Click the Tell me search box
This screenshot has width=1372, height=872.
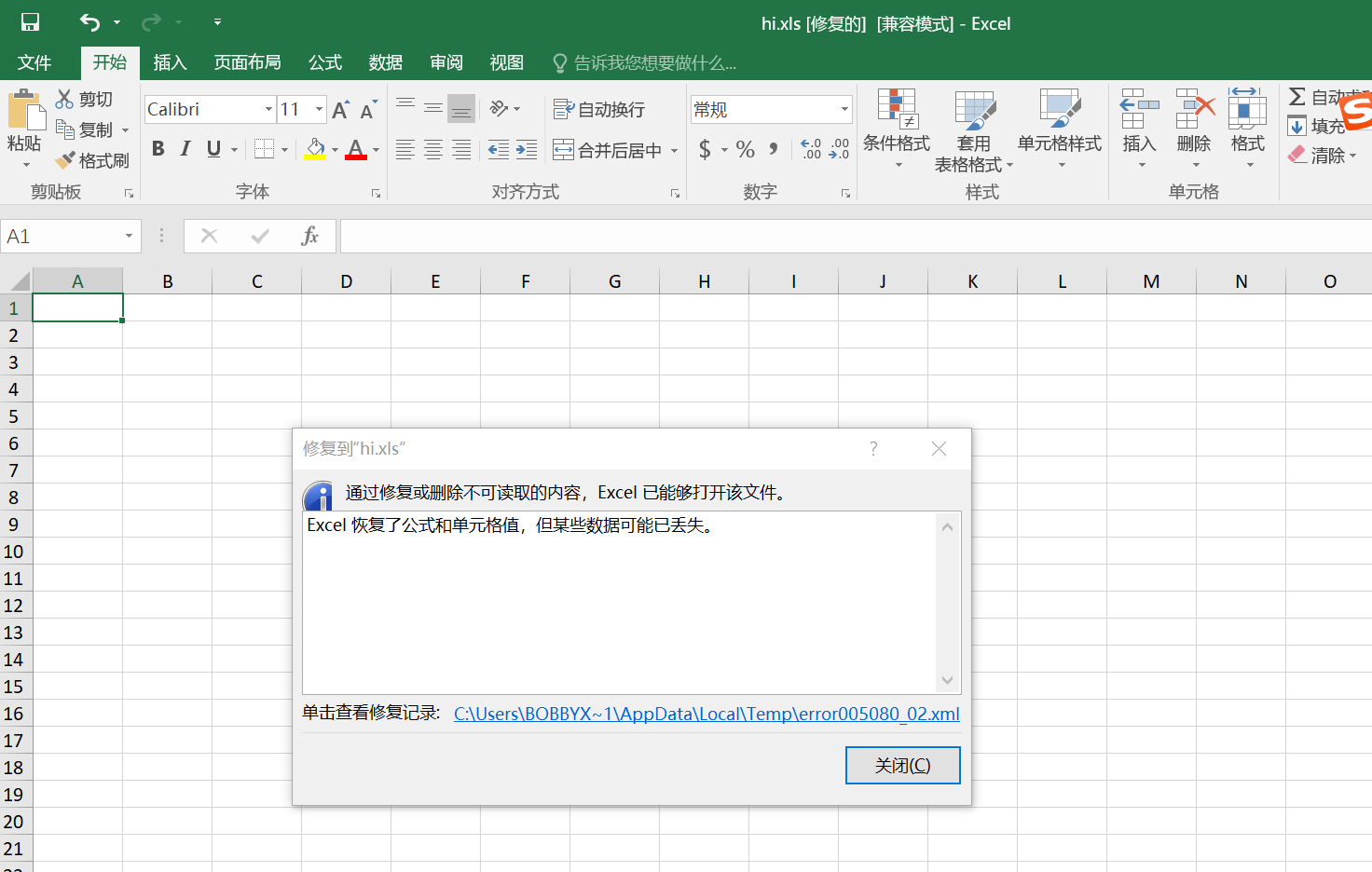(645, 62)
